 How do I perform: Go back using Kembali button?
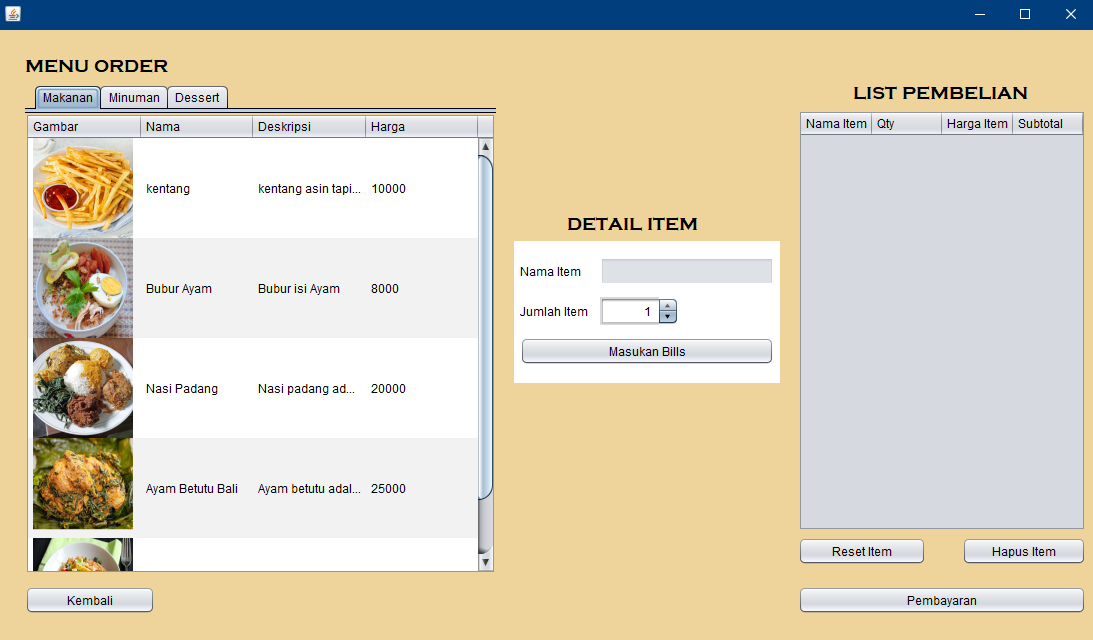click(89, 601)
